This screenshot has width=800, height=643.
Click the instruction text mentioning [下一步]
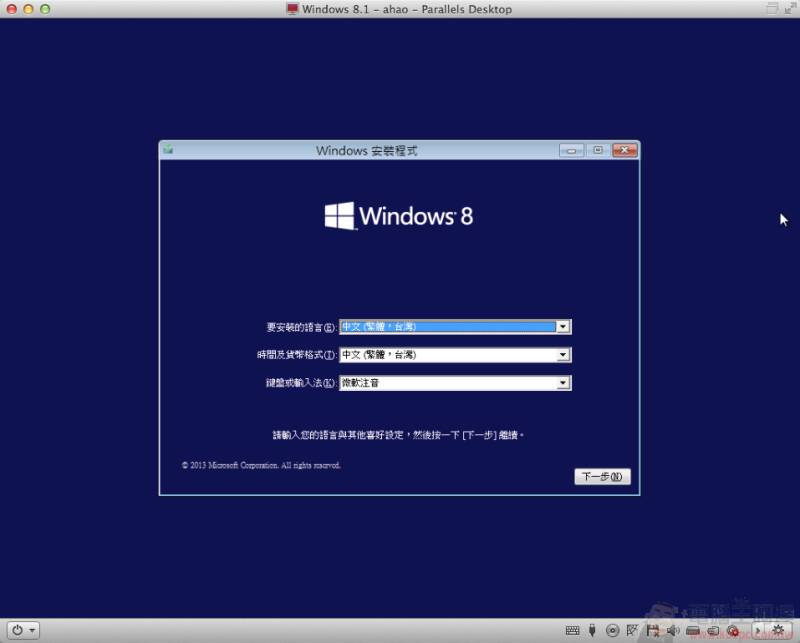click(x=398, y=435)
